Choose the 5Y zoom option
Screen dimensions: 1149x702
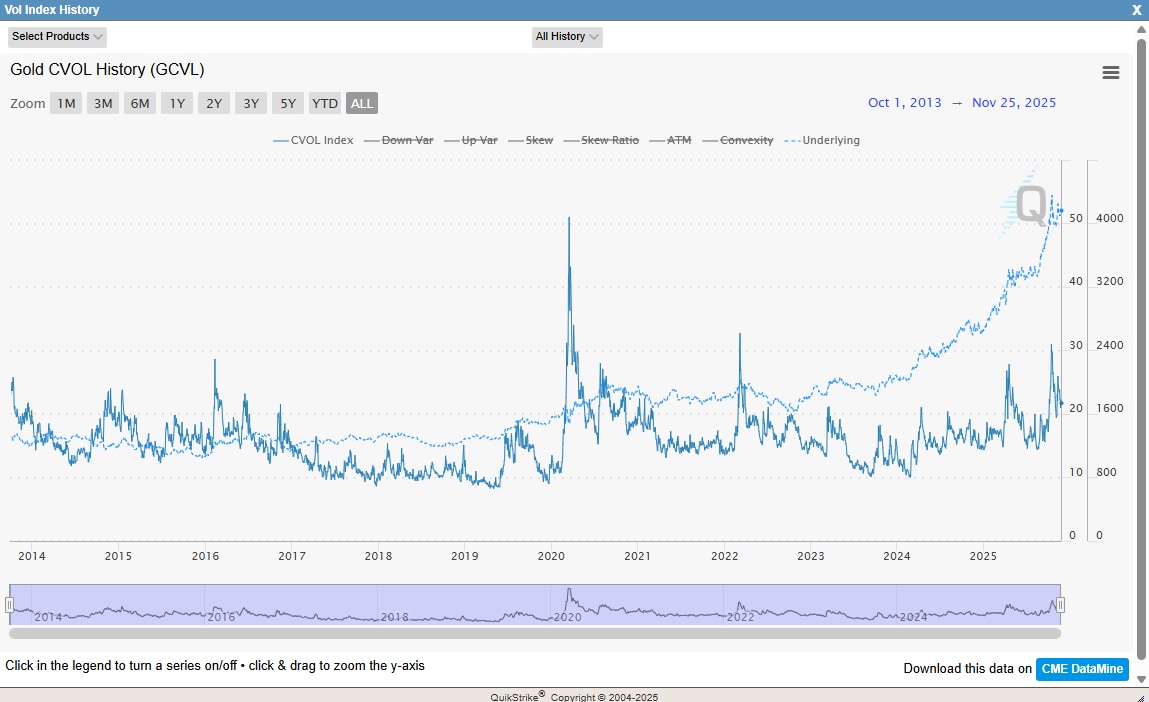[288, 103]
